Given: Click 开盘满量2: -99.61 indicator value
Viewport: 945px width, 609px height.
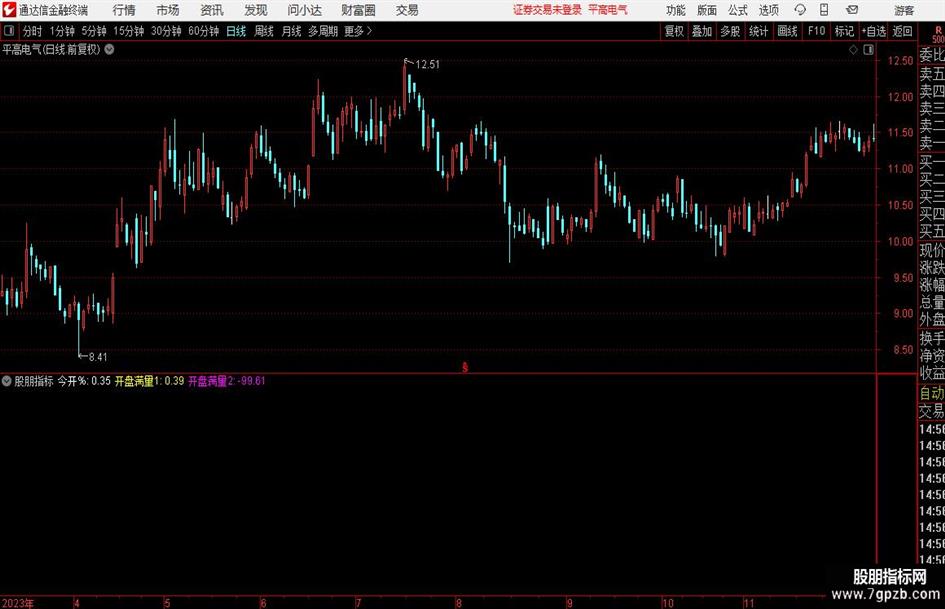Looking at the screenshot, I should (227, 380).
